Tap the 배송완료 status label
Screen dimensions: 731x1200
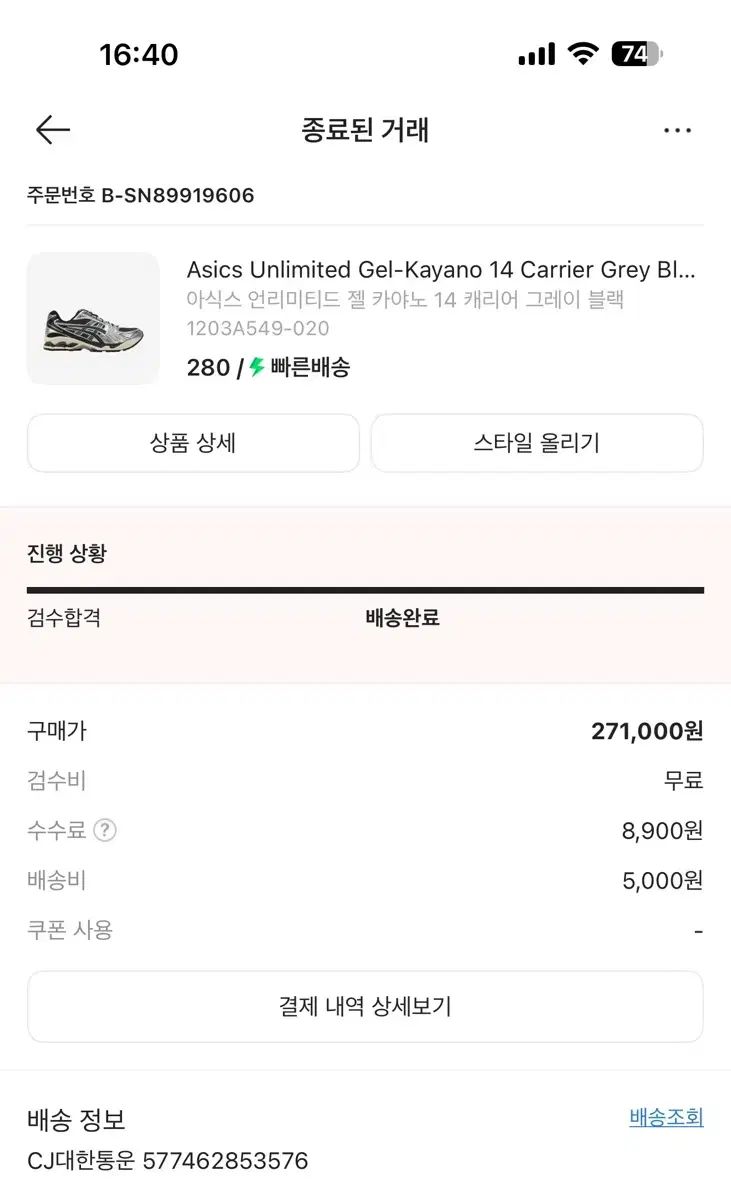(x=402, y=618)
